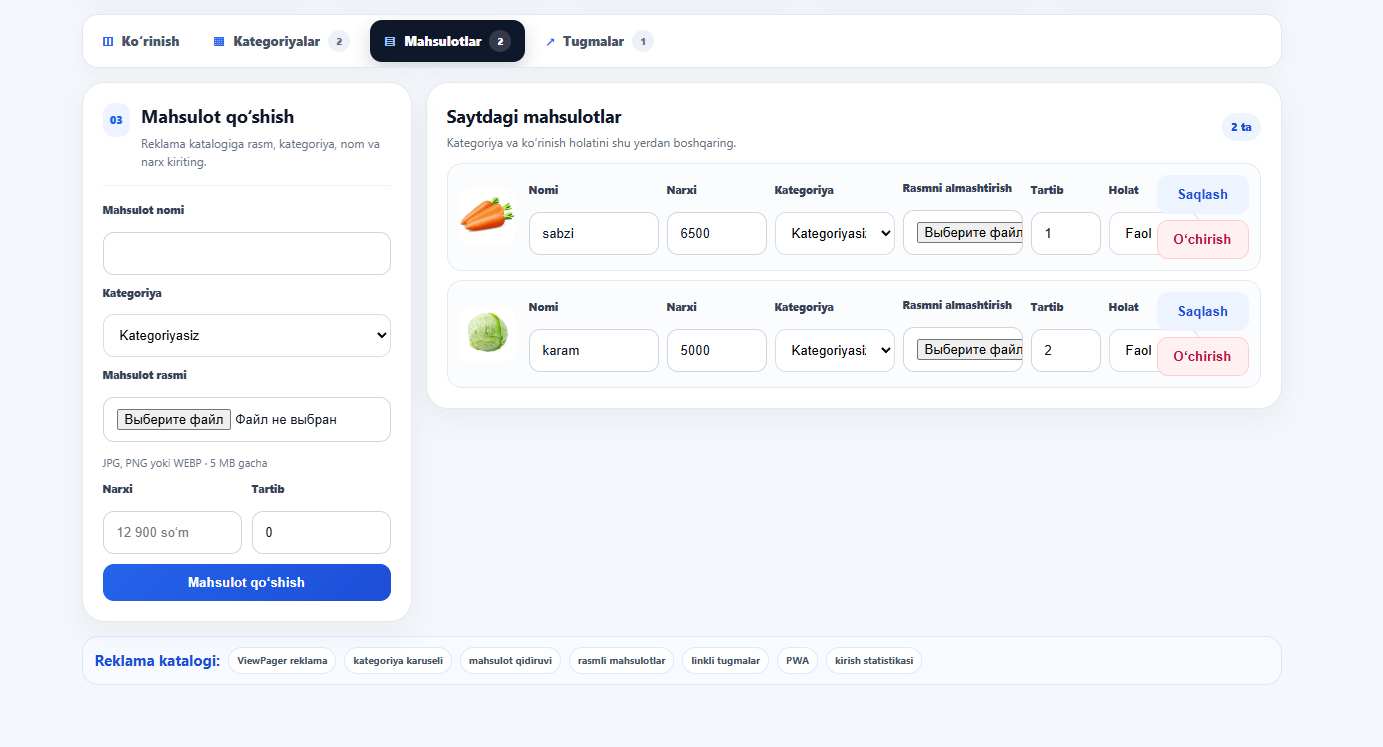Open the Kategoriyasiz dropdown in add form
The image size is (1383, 747).
pos(247,336)
